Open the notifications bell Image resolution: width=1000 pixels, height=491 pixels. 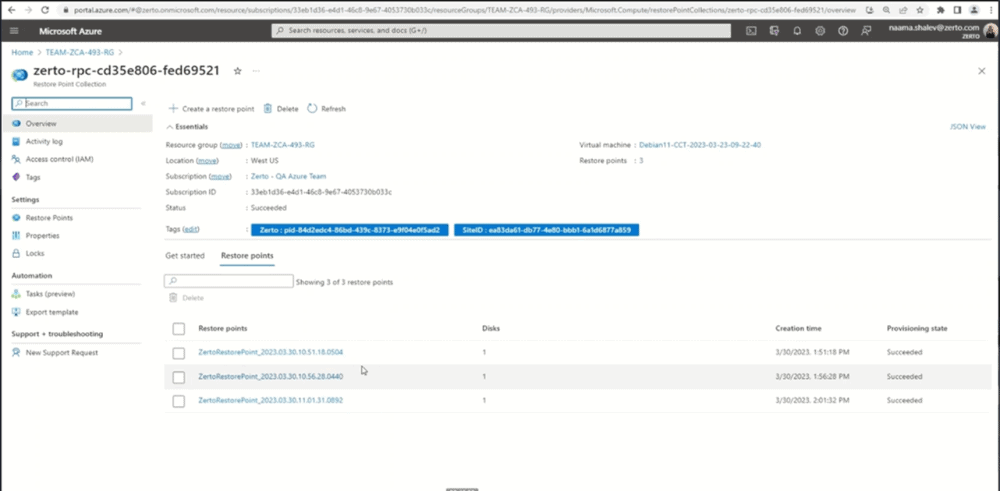[x=797, y=31]
